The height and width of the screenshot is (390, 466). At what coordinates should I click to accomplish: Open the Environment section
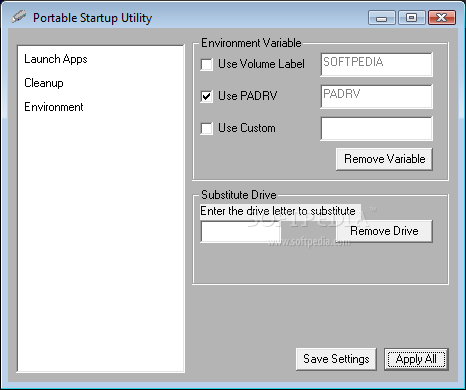pos(54,107)
